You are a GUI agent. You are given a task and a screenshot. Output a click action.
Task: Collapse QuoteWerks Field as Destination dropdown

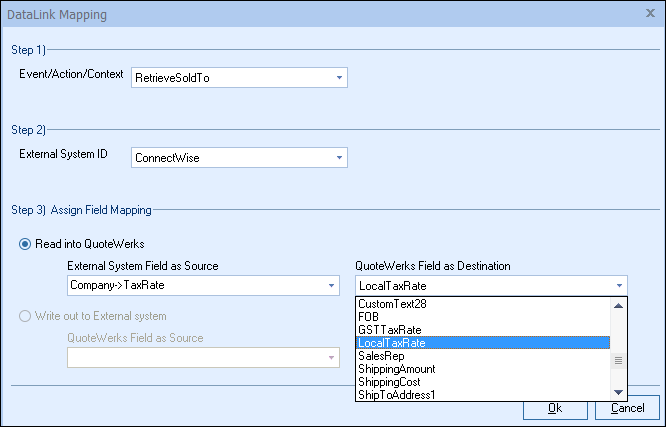tap(620, 286)
